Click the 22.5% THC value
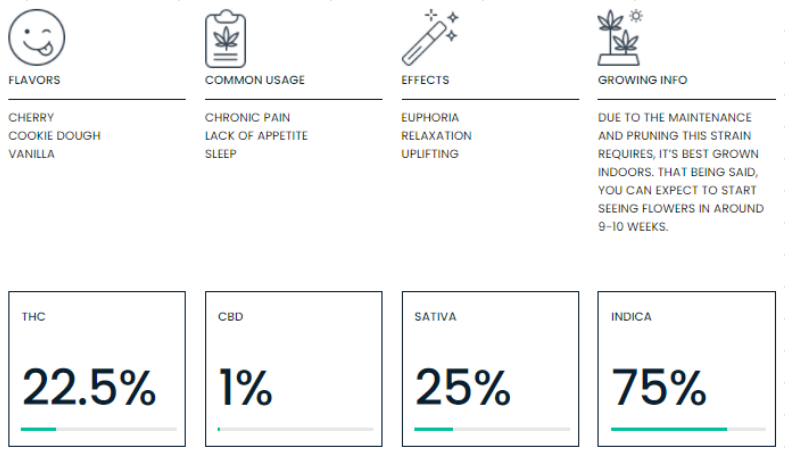 pyautogui.click(x=88, y=387)
